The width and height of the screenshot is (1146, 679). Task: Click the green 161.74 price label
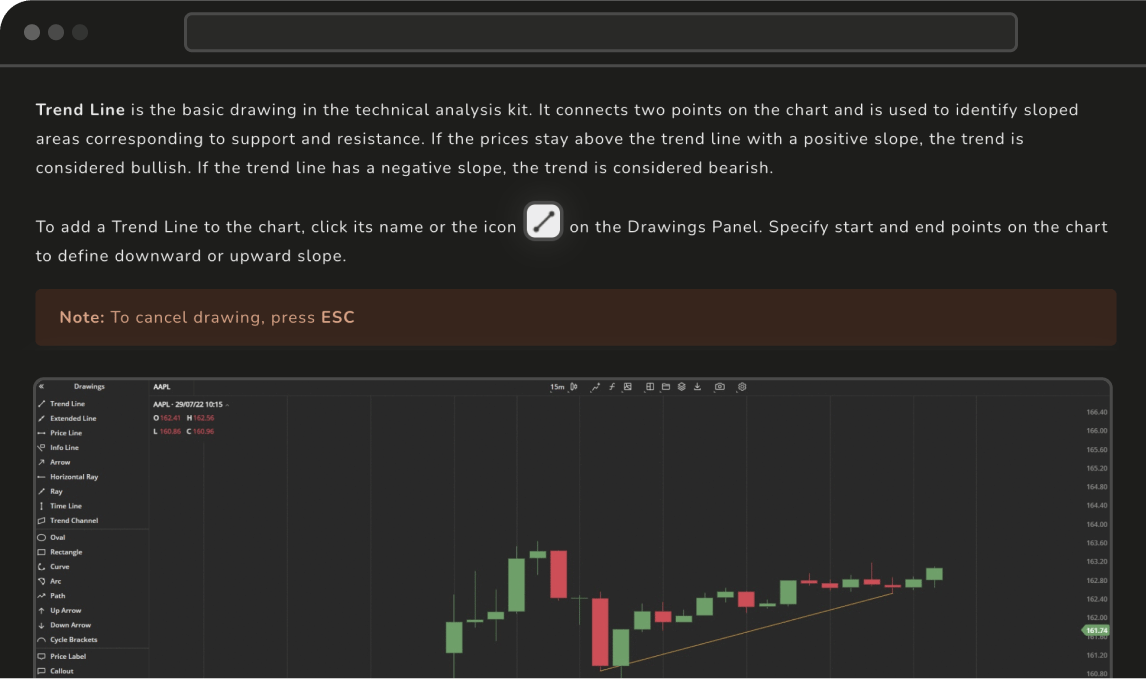1096,630
